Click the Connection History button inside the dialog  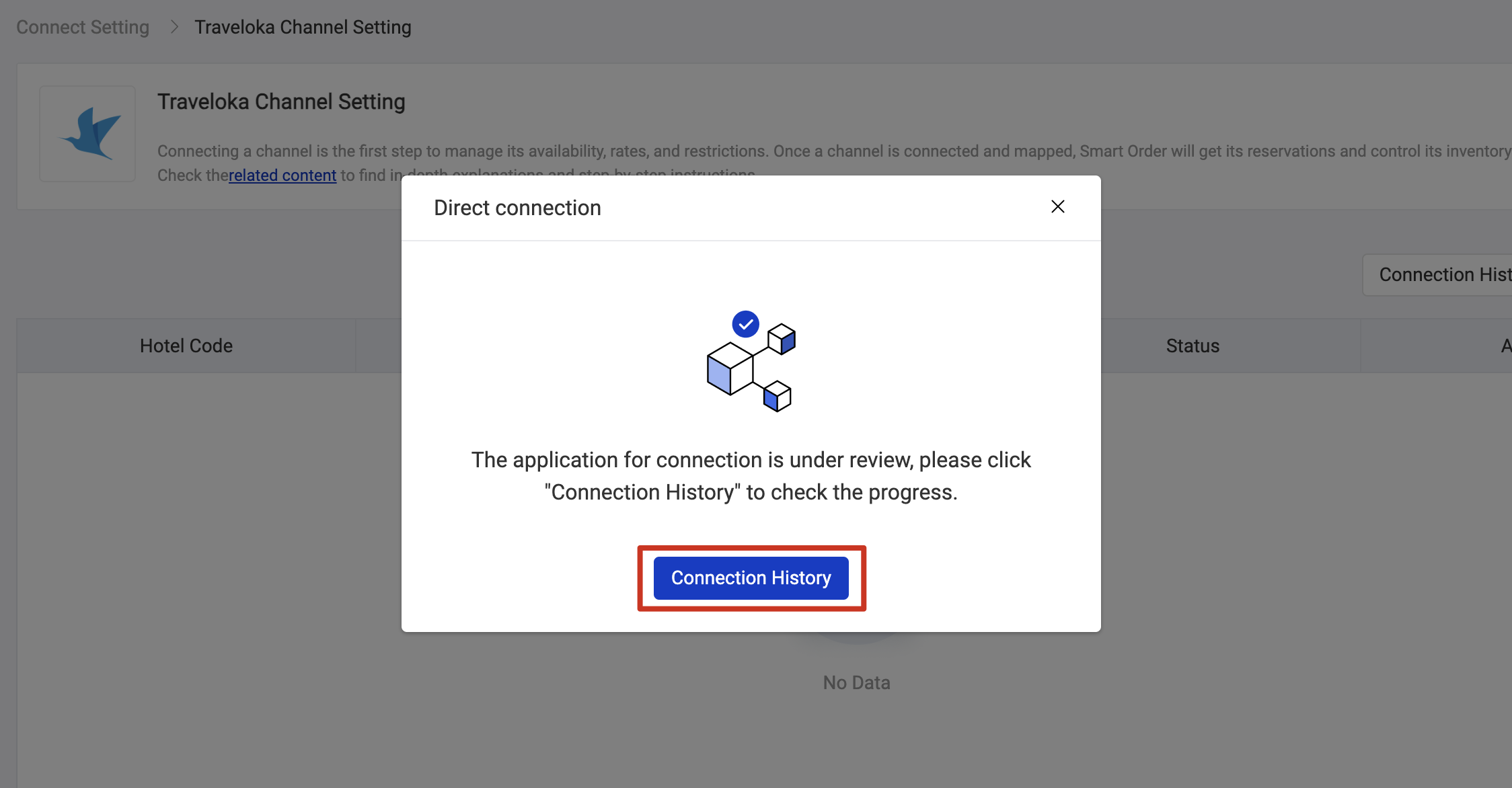click(750, 578)
